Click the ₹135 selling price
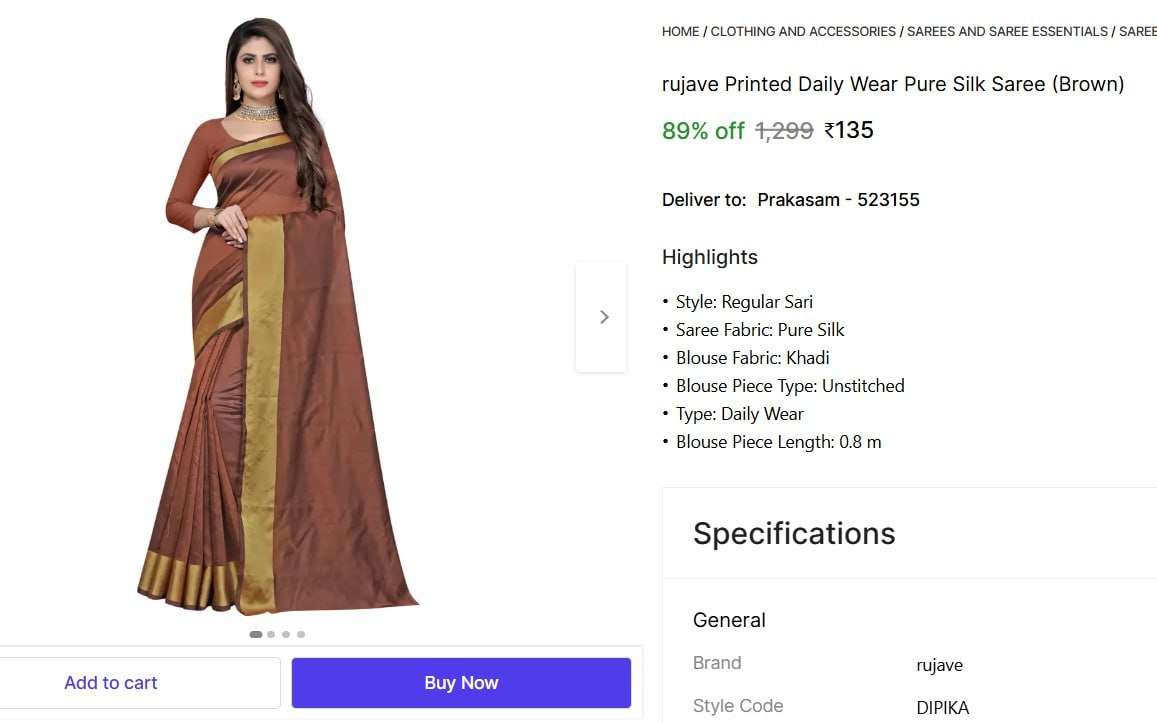 (x=849, y=131)
